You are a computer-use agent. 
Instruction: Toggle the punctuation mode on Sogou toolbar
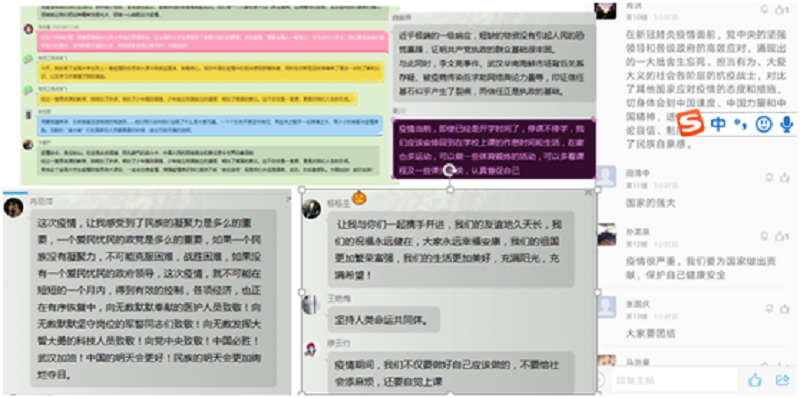click(x=740, y=124)
